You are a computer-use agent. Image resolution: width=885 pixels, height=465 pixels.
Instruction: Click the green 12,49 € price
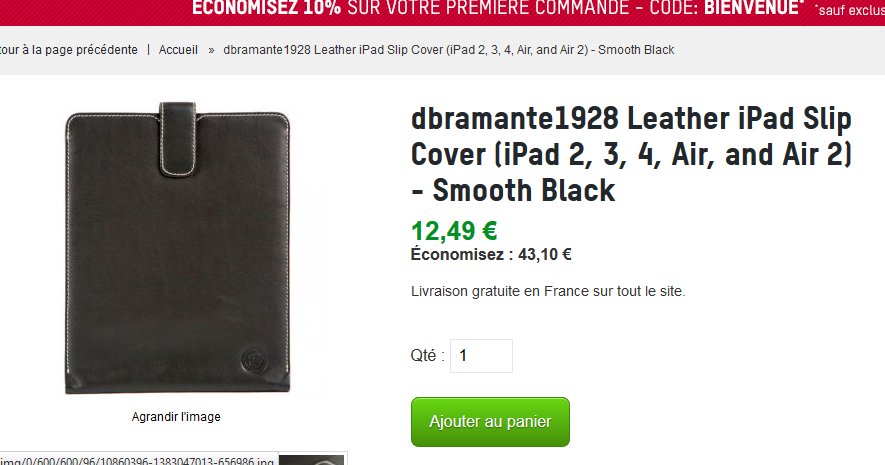click(454, 231)
